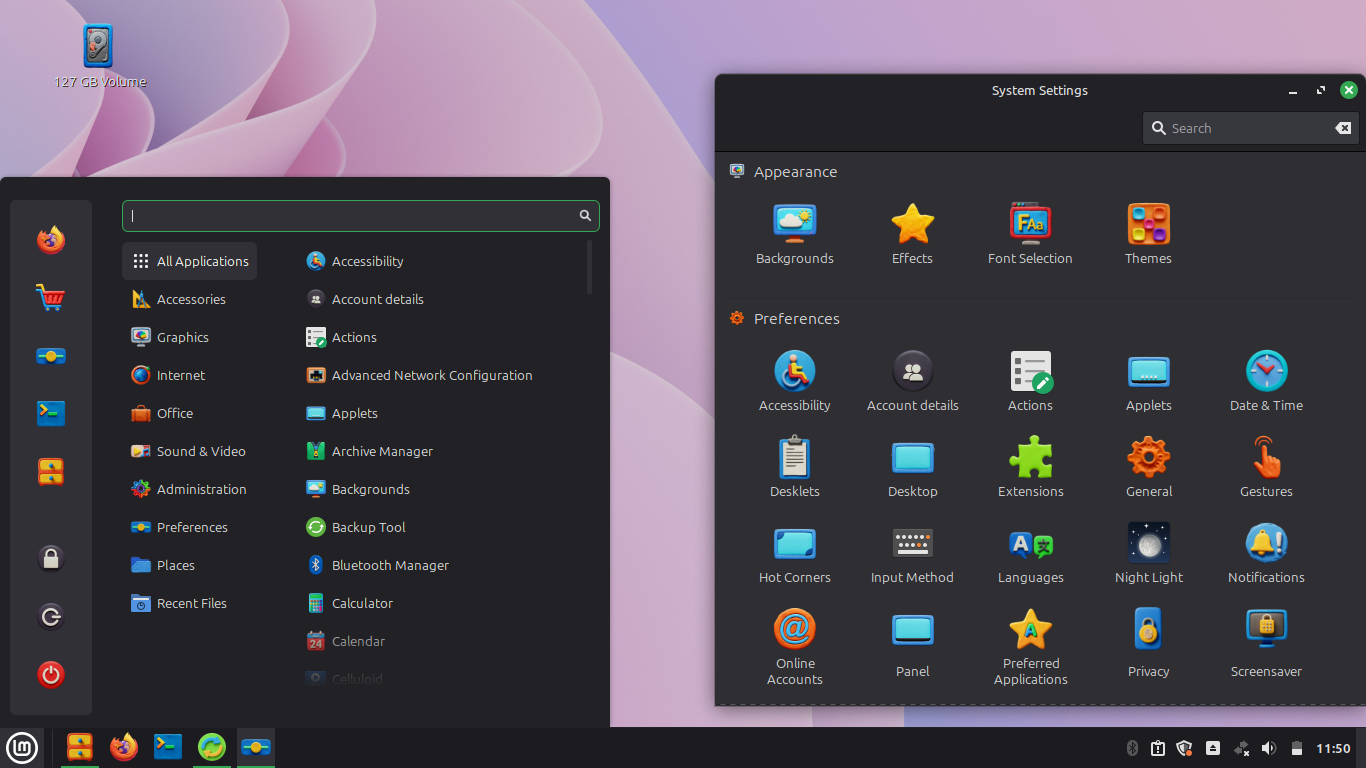Image resolution: width=1366 pixels, height=768 pixels.
Task: Click the application menu search field
Action: click(x=360, y=216)
